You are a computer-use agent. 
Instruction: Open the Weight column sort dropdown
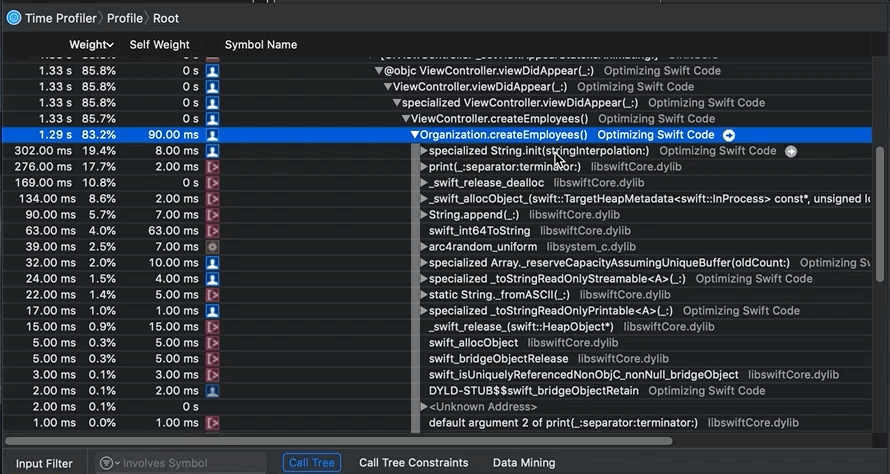coord(108,45)
